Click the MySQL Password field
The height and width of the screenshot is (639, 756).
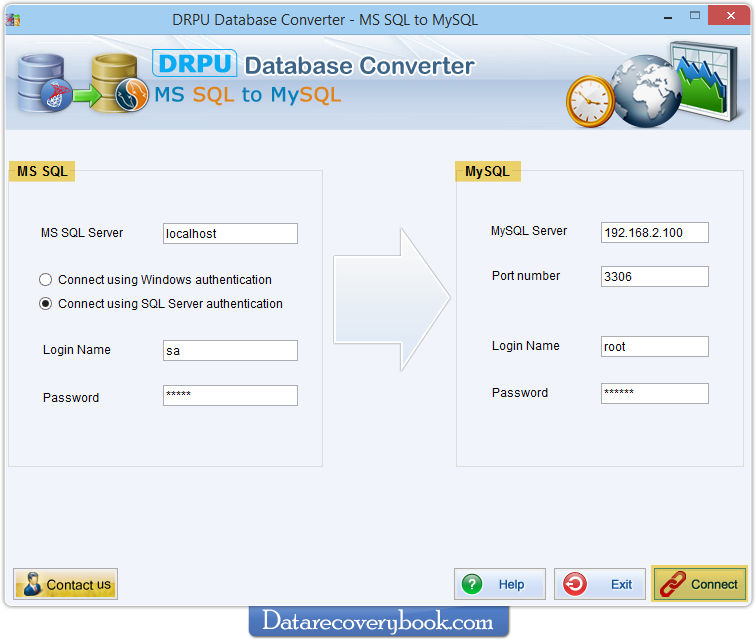coord(654,394)
